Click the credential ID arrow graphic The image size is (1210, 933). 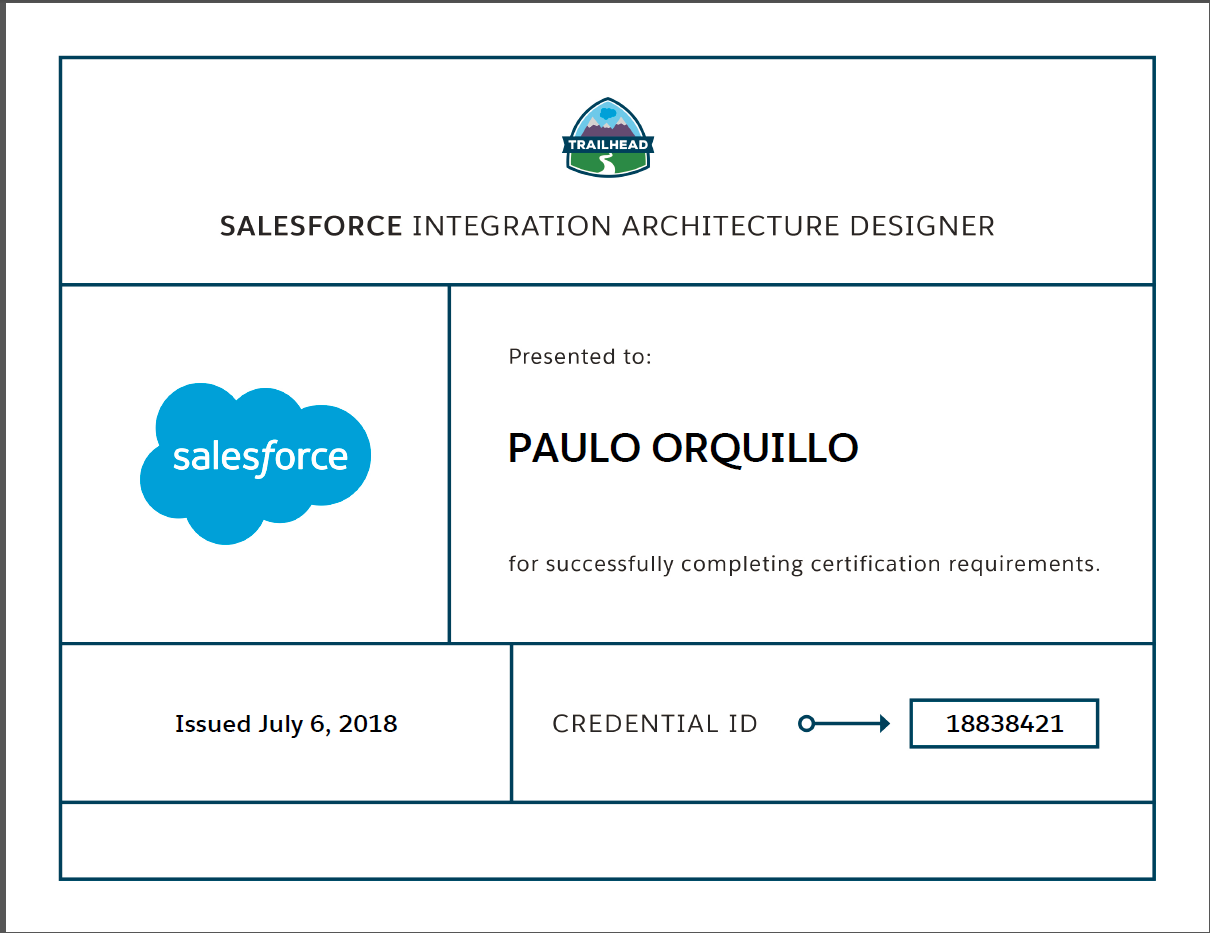845,723
